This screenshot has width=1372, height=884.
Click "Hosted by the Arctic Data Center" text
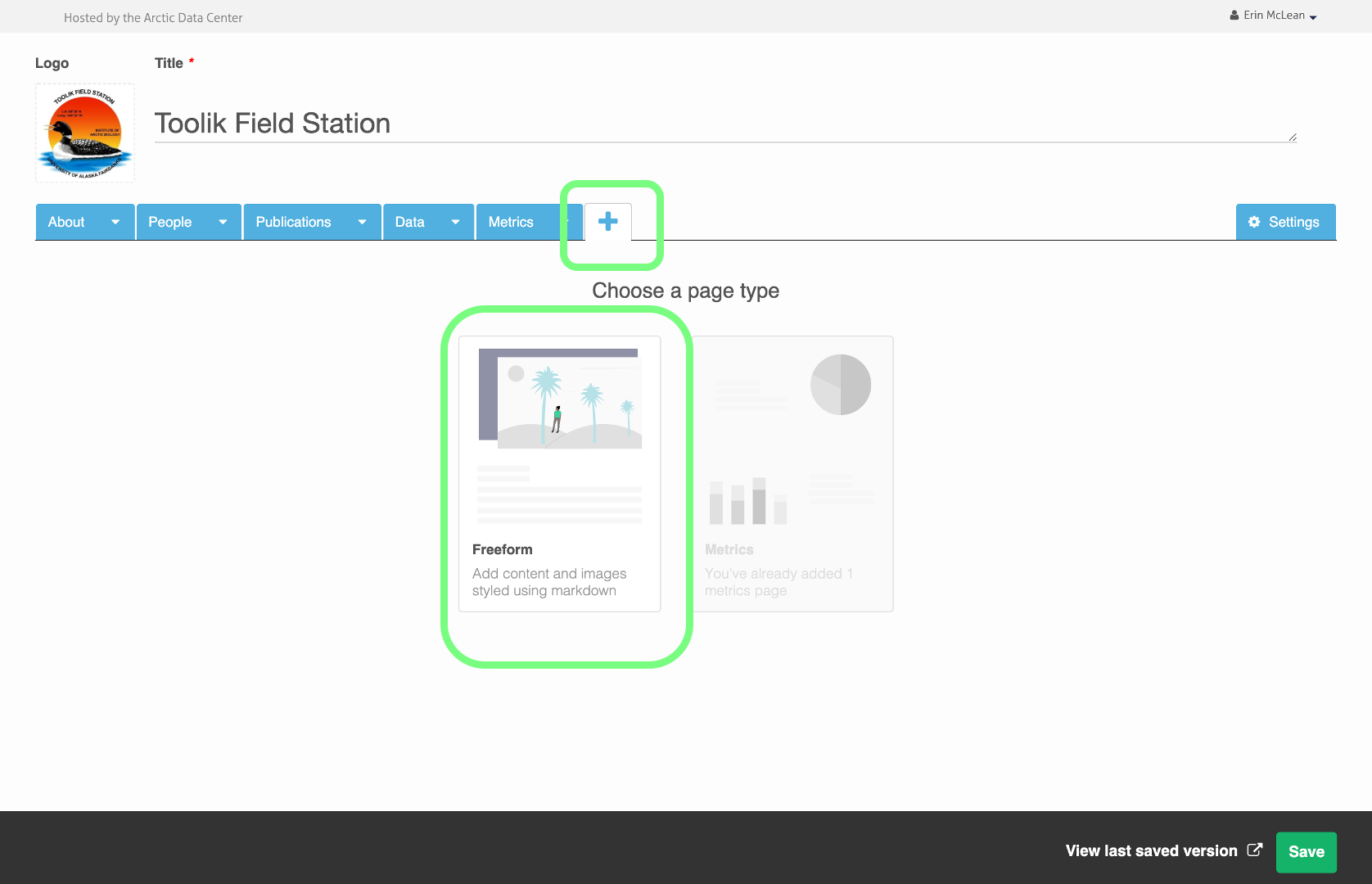click(x=153, y=17)
